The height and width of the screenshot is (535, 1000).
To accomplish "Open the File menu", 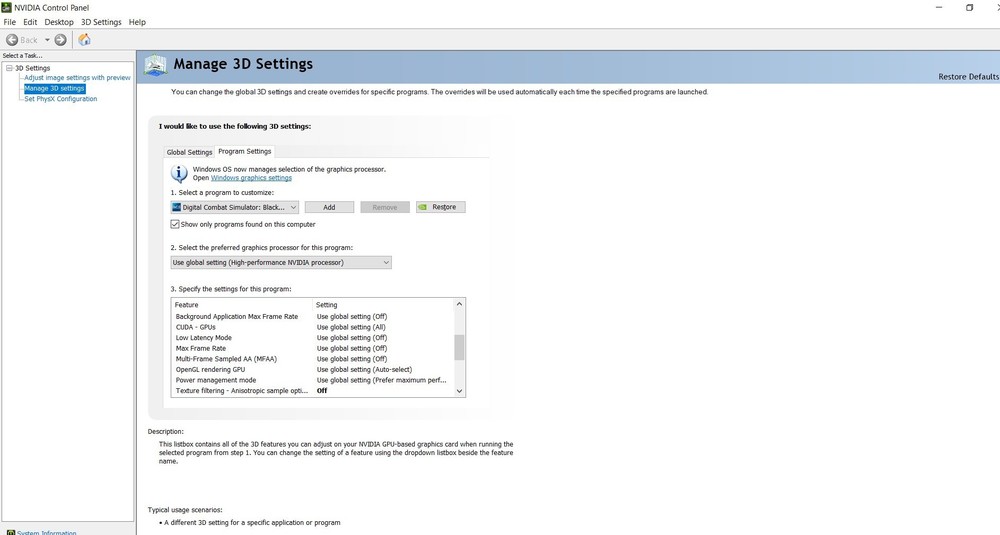I will click(10, 22).
